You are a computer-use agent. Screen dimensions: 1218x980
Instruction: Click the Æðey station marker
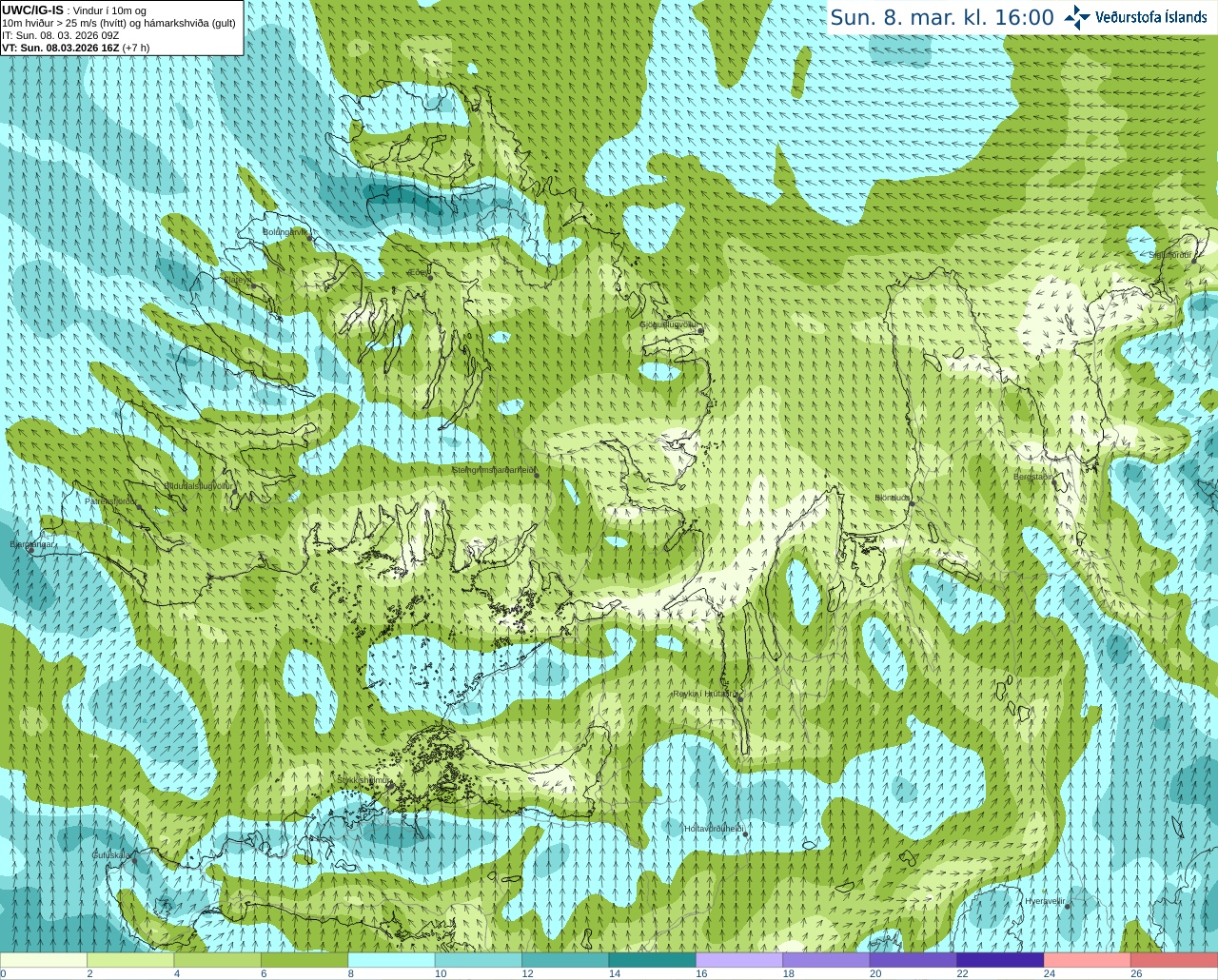click(x=430, y=277)
